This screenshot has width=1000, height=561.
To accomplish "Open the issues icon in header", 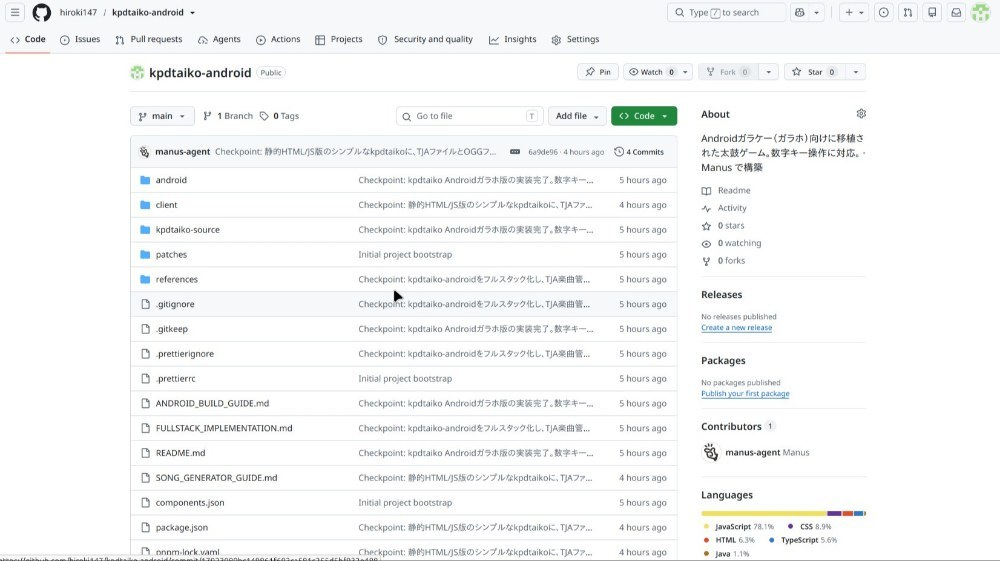I will click(x=883, y=12).
